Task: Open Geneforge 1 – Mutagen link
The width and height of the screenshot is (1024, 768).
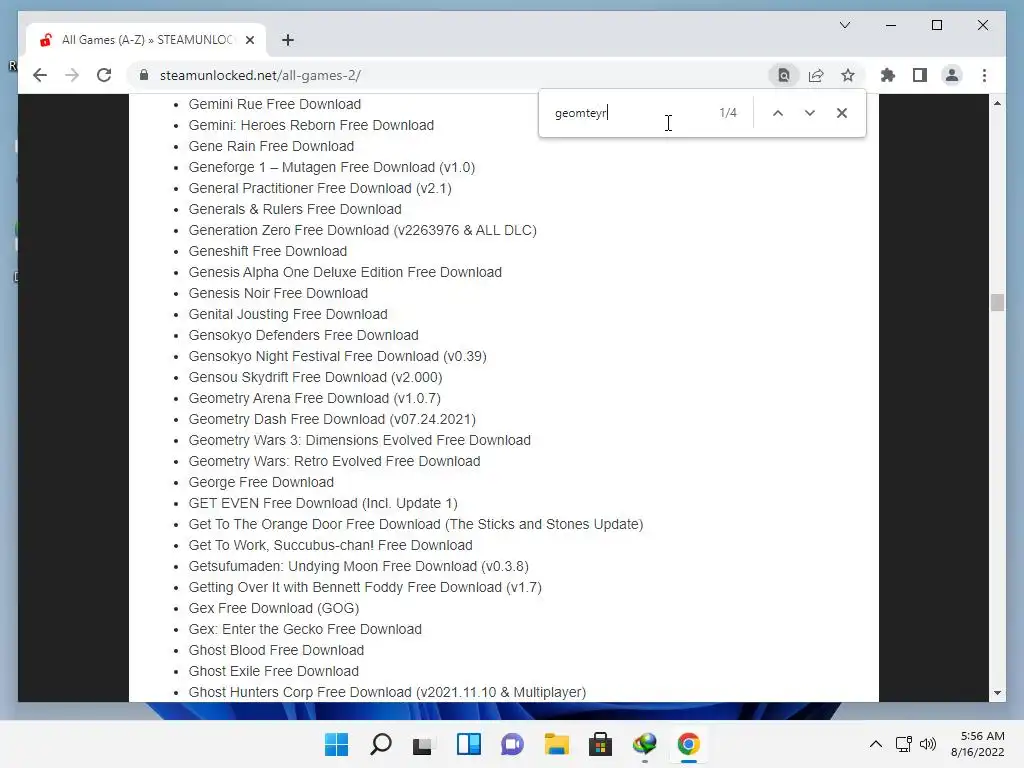Action: 331,167
